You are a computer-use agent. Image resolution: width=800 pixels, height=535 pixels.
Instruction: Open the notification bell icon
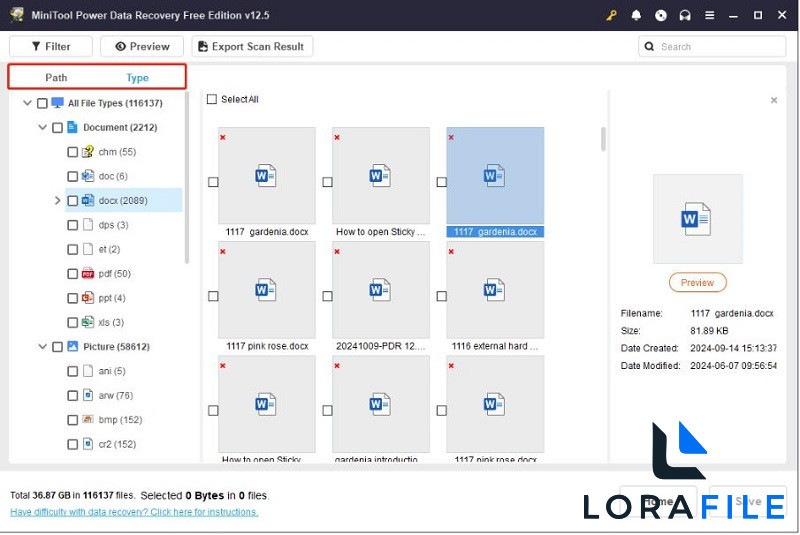636,15
